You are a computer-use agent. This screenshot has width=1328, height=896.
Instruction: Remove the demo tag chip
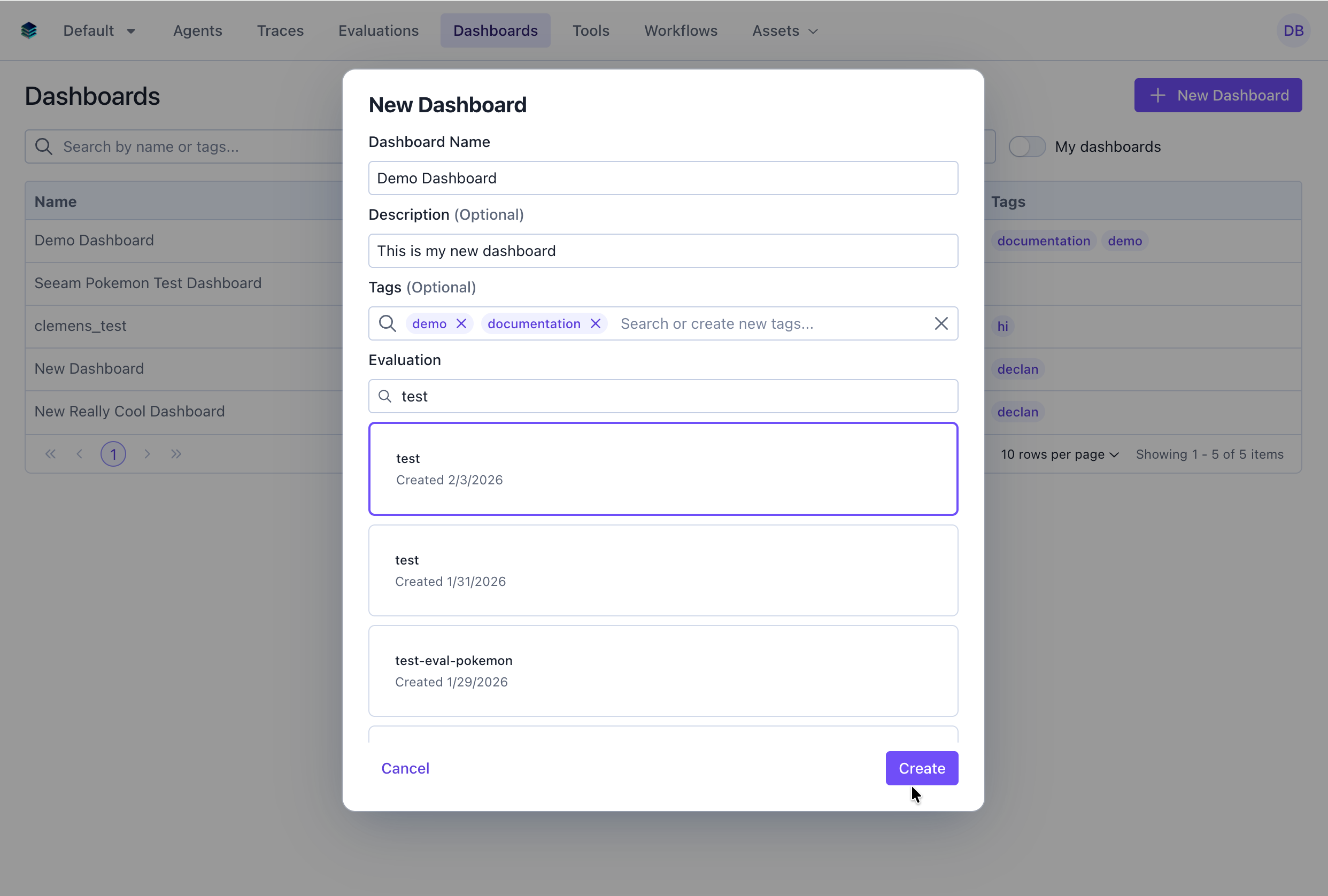462,323
